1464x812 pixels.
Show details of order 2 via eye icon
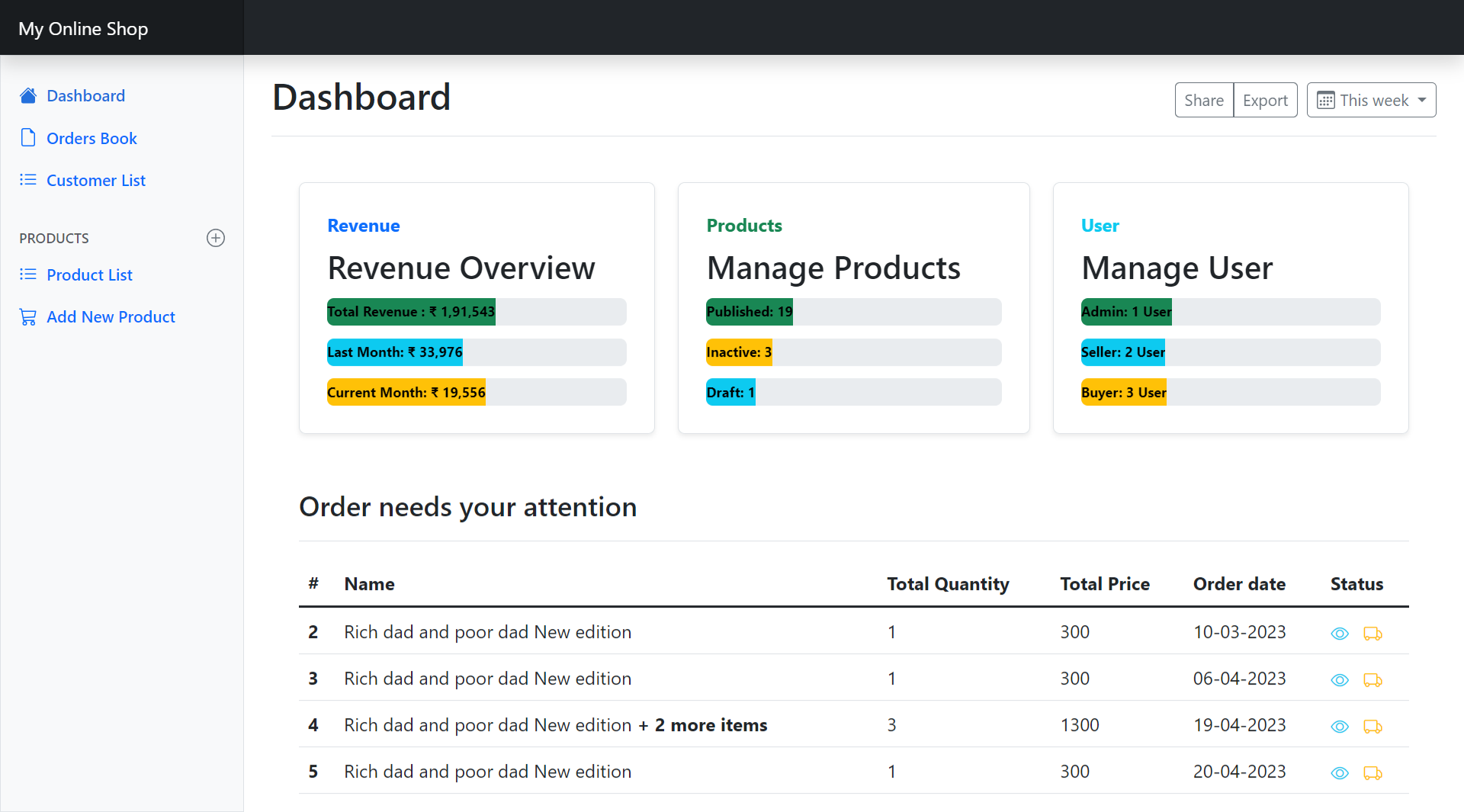click(1340, 634)
